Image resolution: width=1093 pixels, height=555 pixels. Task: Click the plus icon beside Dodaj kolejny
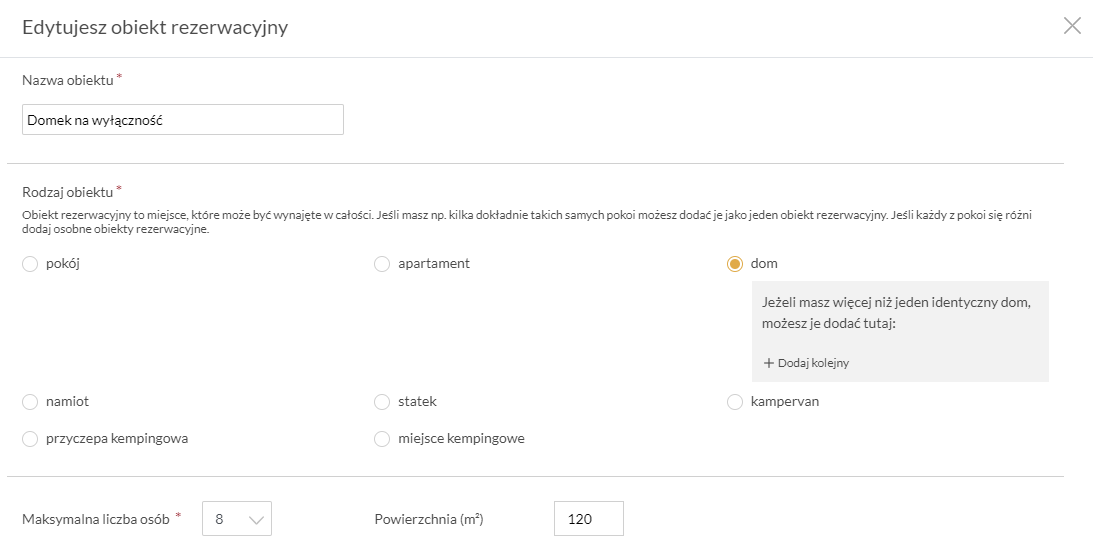(x=769, y=363)
